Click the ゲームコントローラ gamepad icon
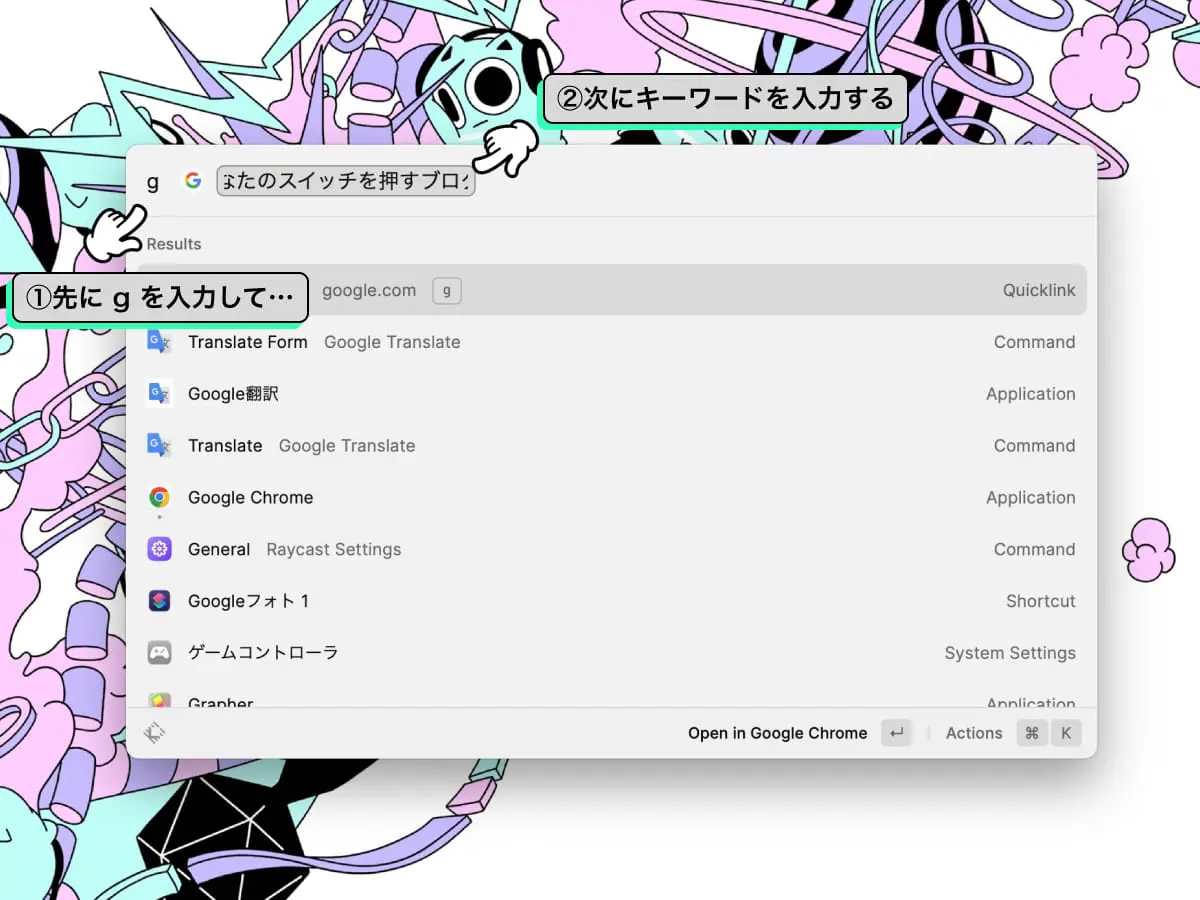Screen dimensions: 1200x900 pyautogui.click(x=159, y=653)
